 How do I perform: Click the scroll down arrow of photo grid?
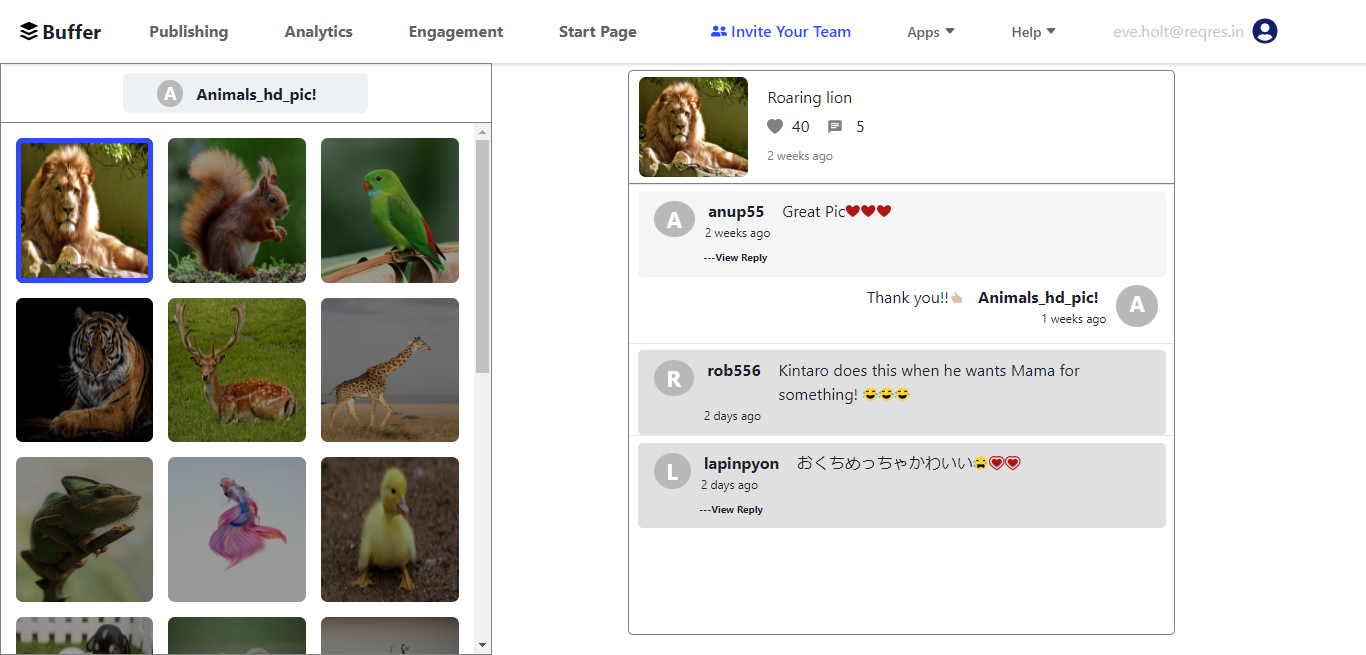(x=482, y=646)
